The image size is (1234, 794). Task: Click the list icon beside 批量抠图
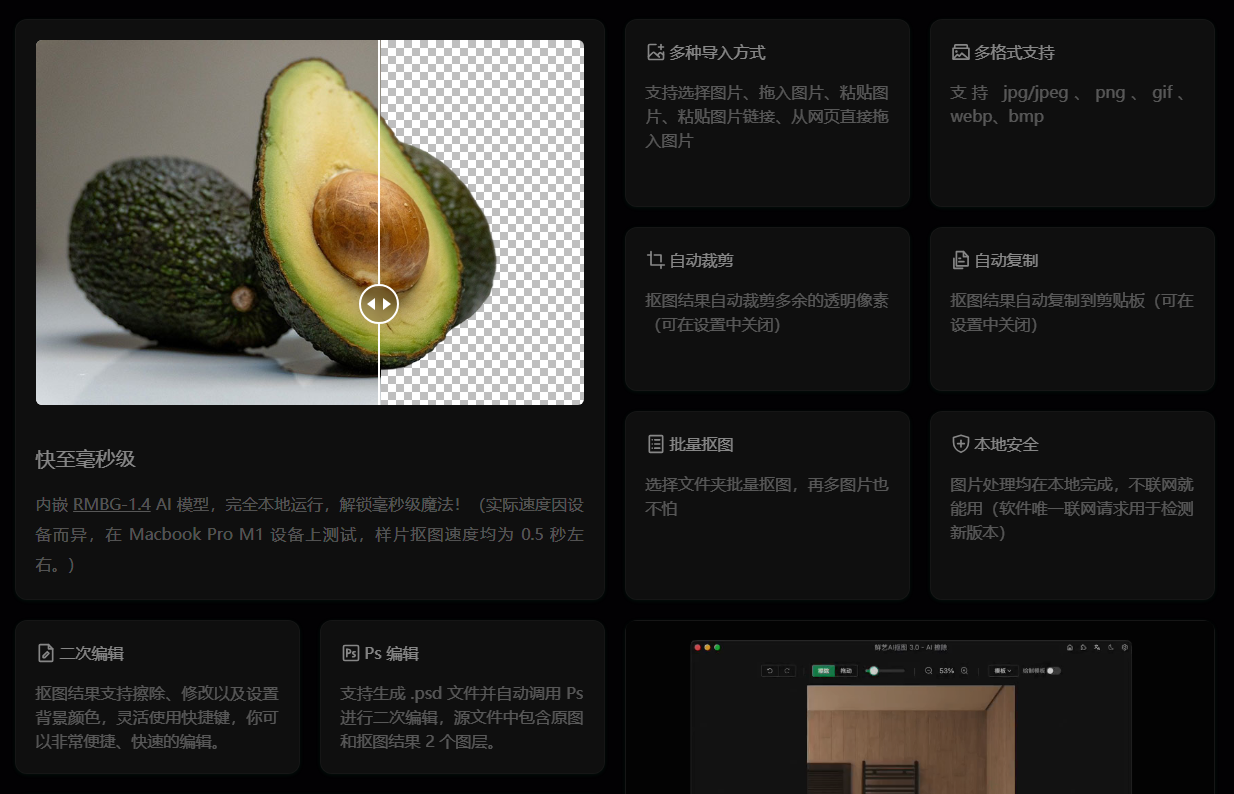(656, 444)
